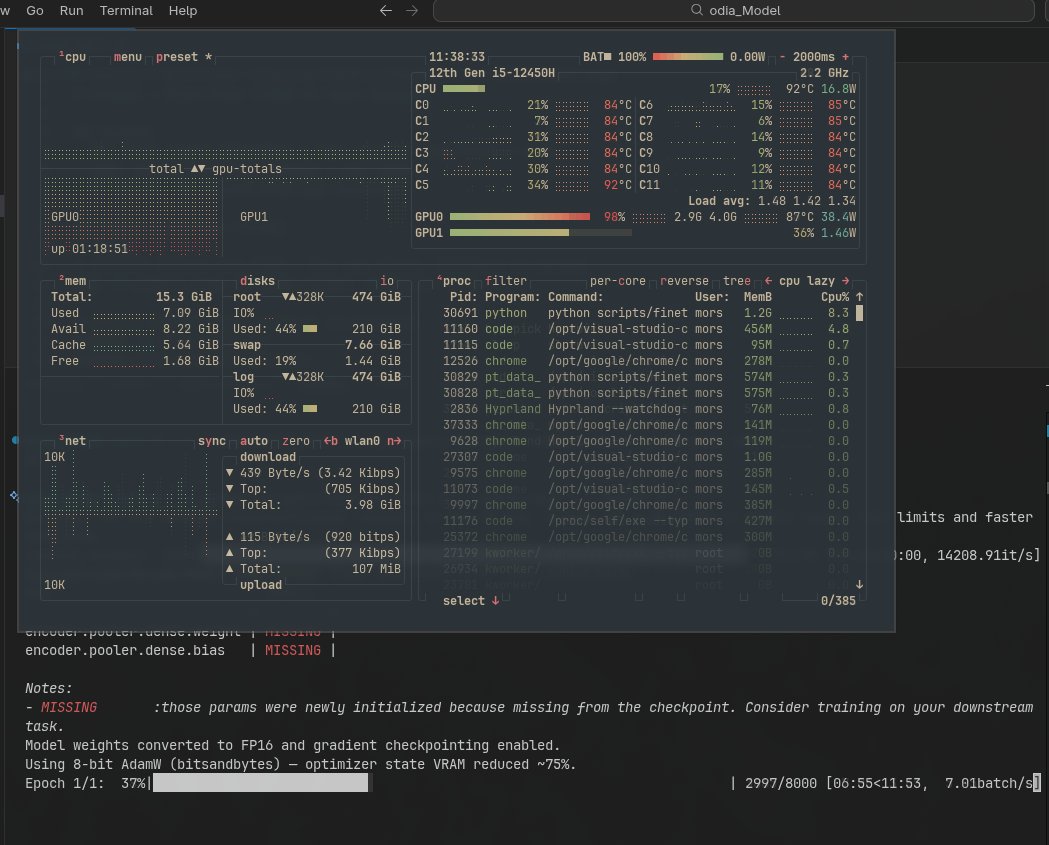Click the root disk used bar

click(310, 328)
